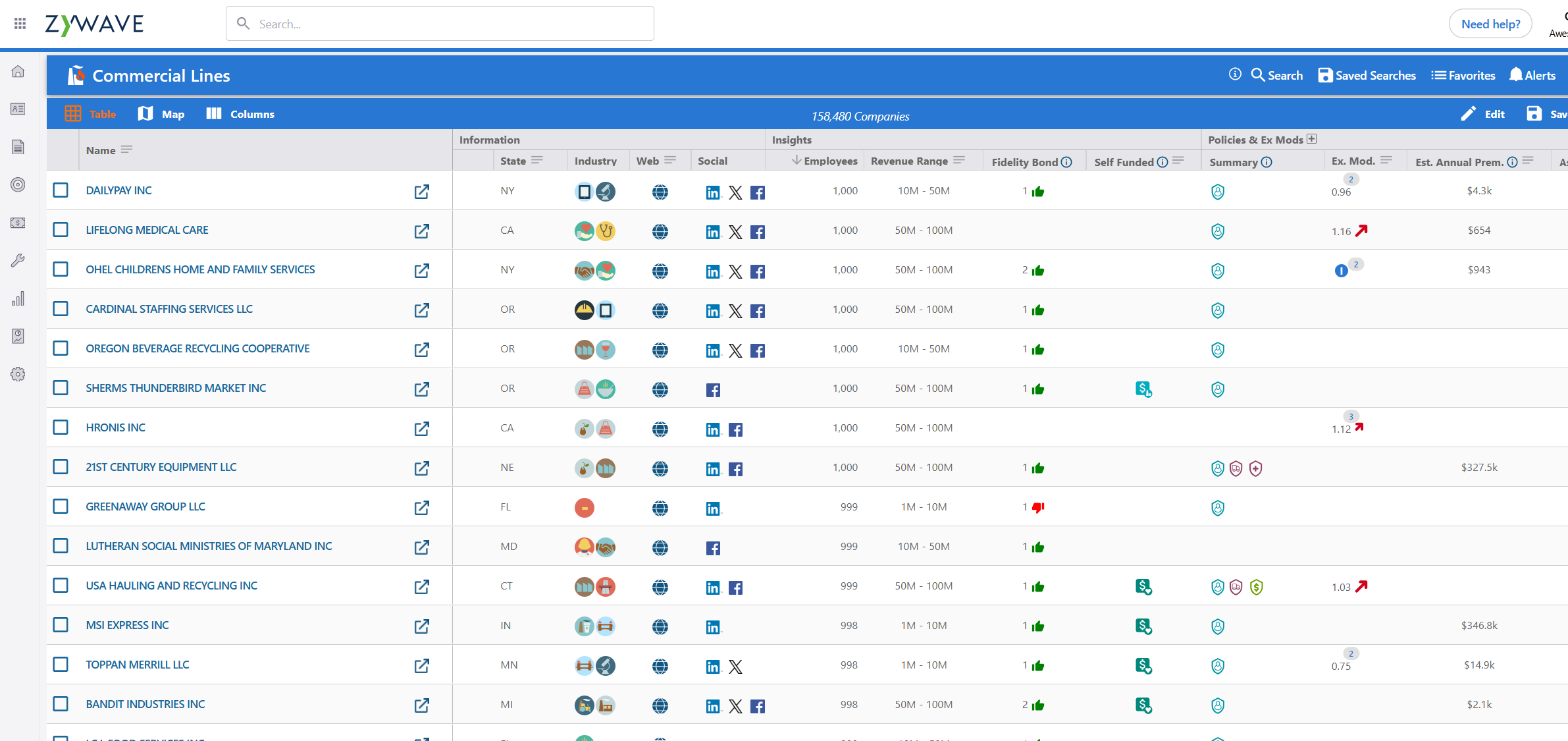Tick the BANDIT INDUSTRIES INC checkbox
Viewport: 1568px width, 741px height.
61,704
